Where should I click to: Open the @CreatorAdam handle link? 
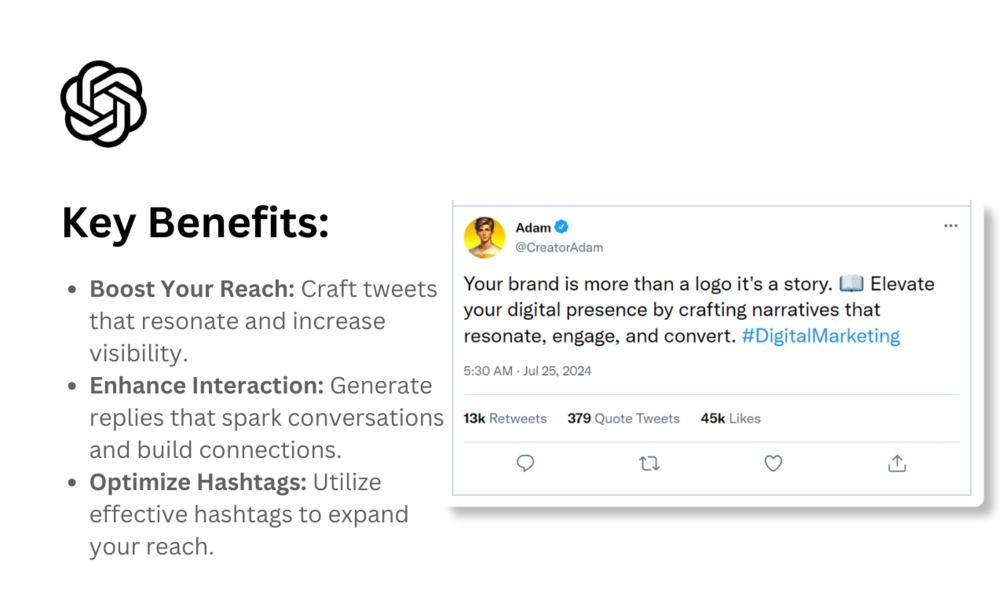[559, 247]
